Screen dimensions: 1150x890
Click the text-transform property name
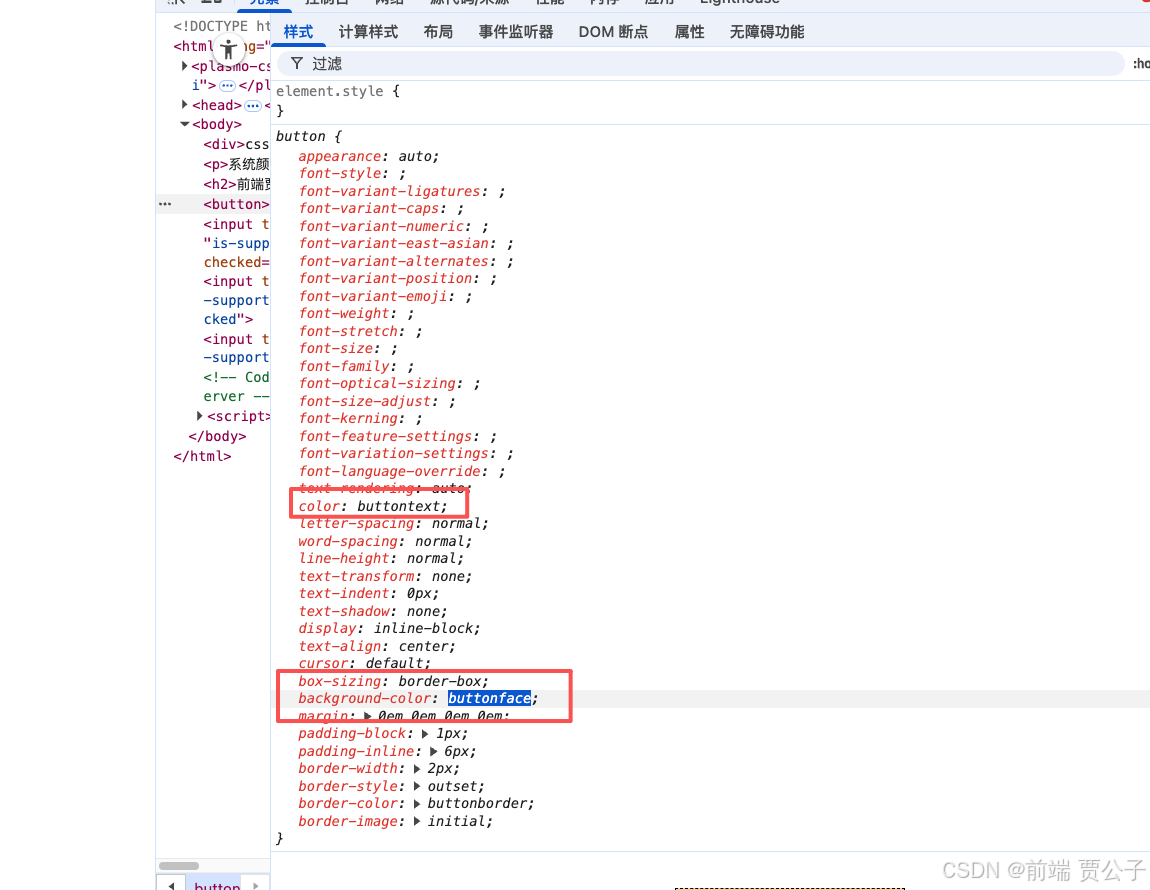356,576
